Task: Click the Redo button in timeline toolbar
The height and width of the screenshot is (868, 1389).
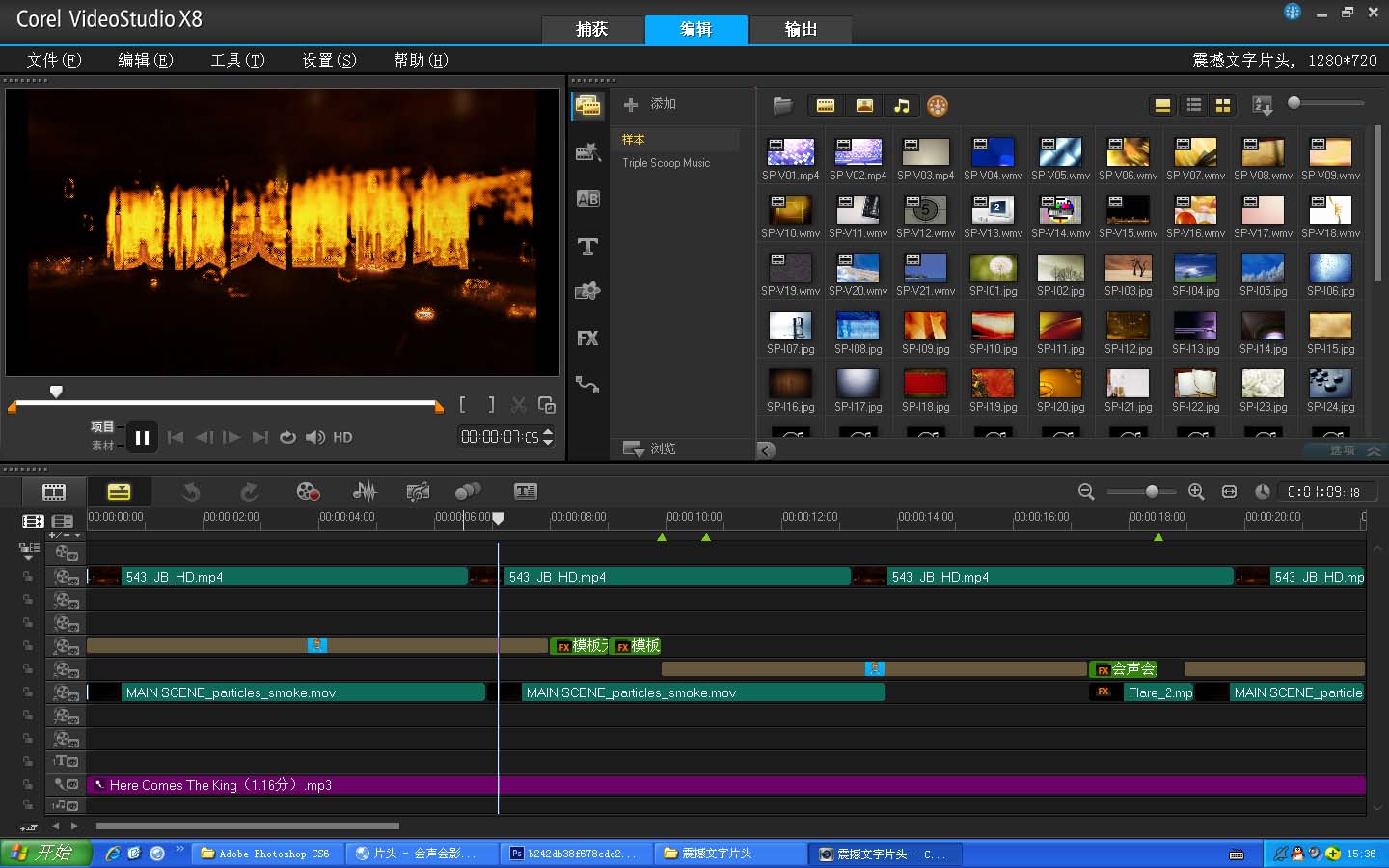Action: (249, 492)
